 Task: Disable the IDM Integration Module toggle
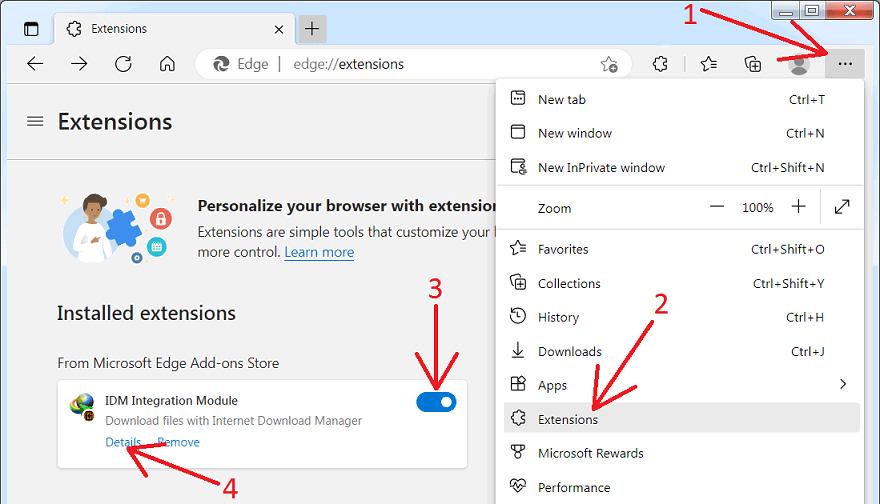click(x=436, y=402)
